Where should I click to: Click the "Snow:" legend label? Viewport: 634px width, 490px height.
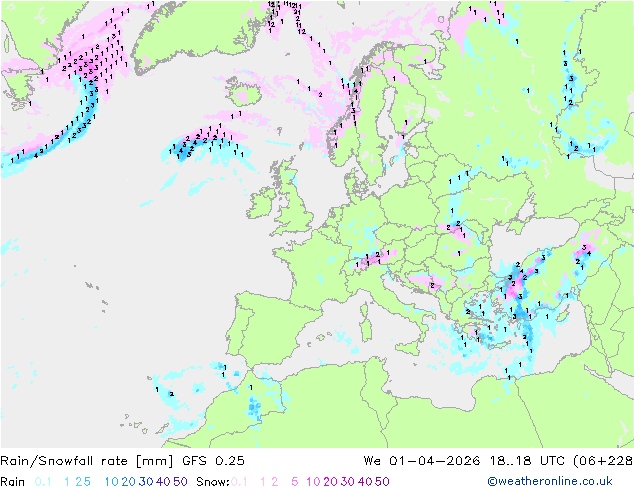pyautogui.click(x=213, y=482)
